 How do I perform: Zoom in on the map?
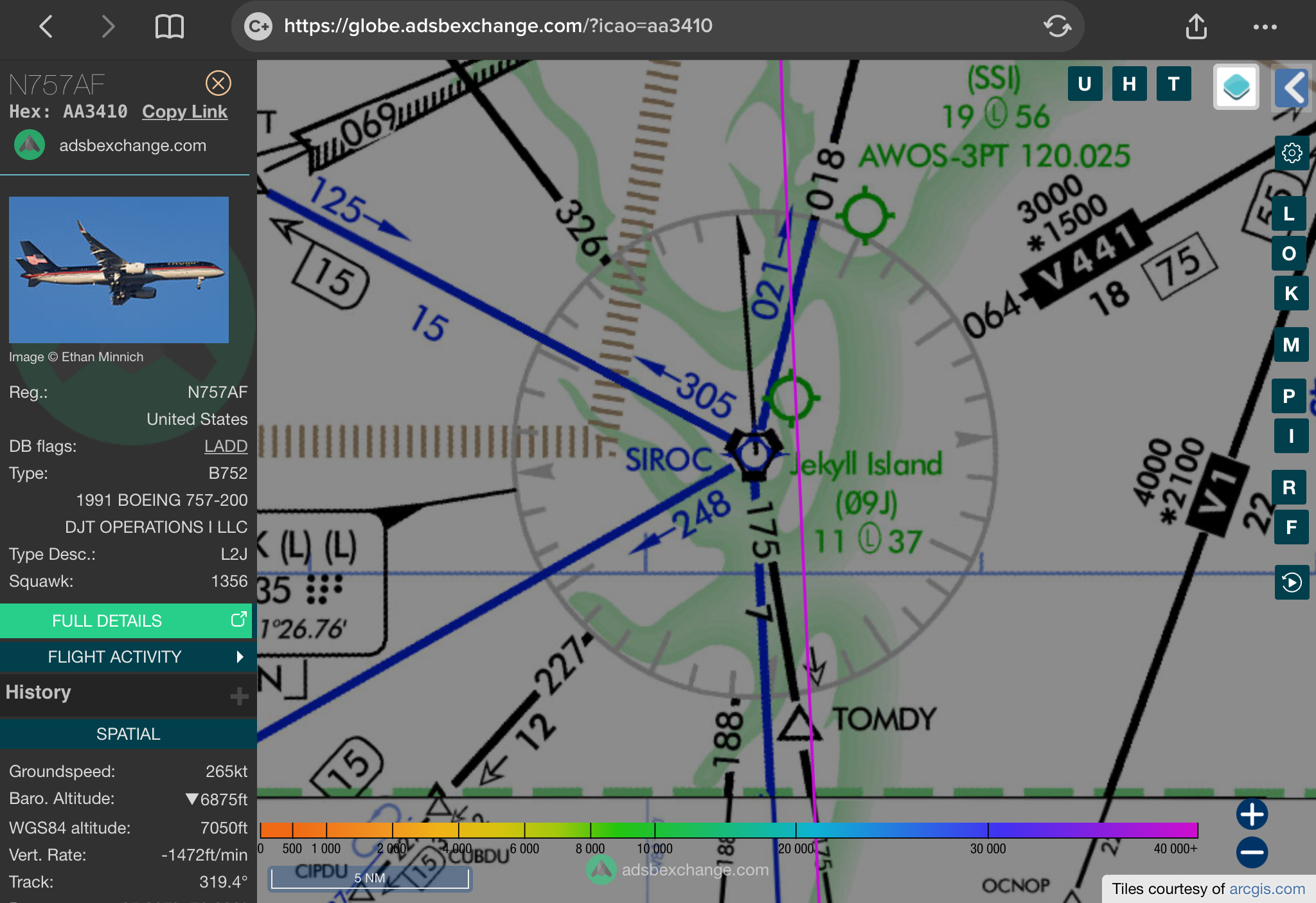(x=1252, y=814)
